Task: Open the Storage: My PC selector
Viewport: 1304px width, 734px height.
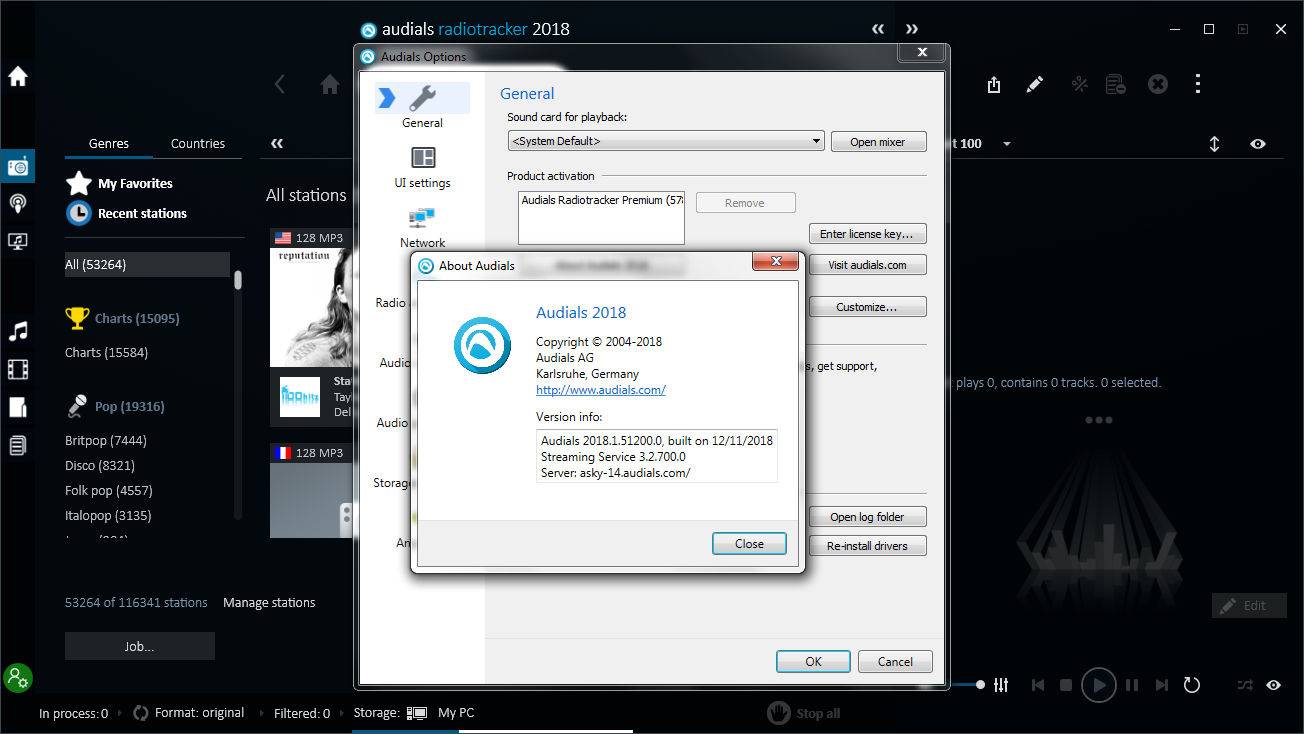Action: click(415, 713)
